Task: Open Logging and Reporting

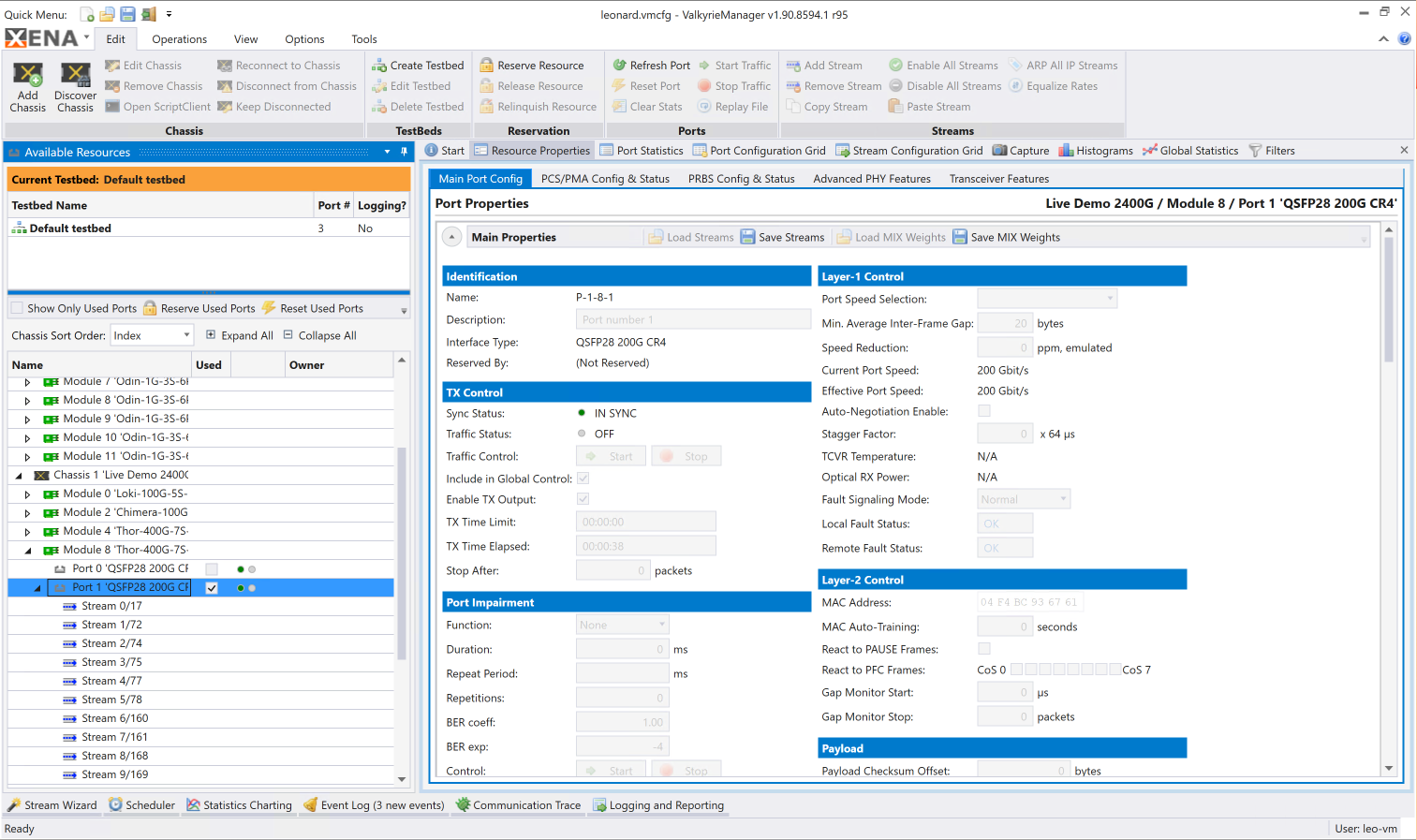Action: 657,805
